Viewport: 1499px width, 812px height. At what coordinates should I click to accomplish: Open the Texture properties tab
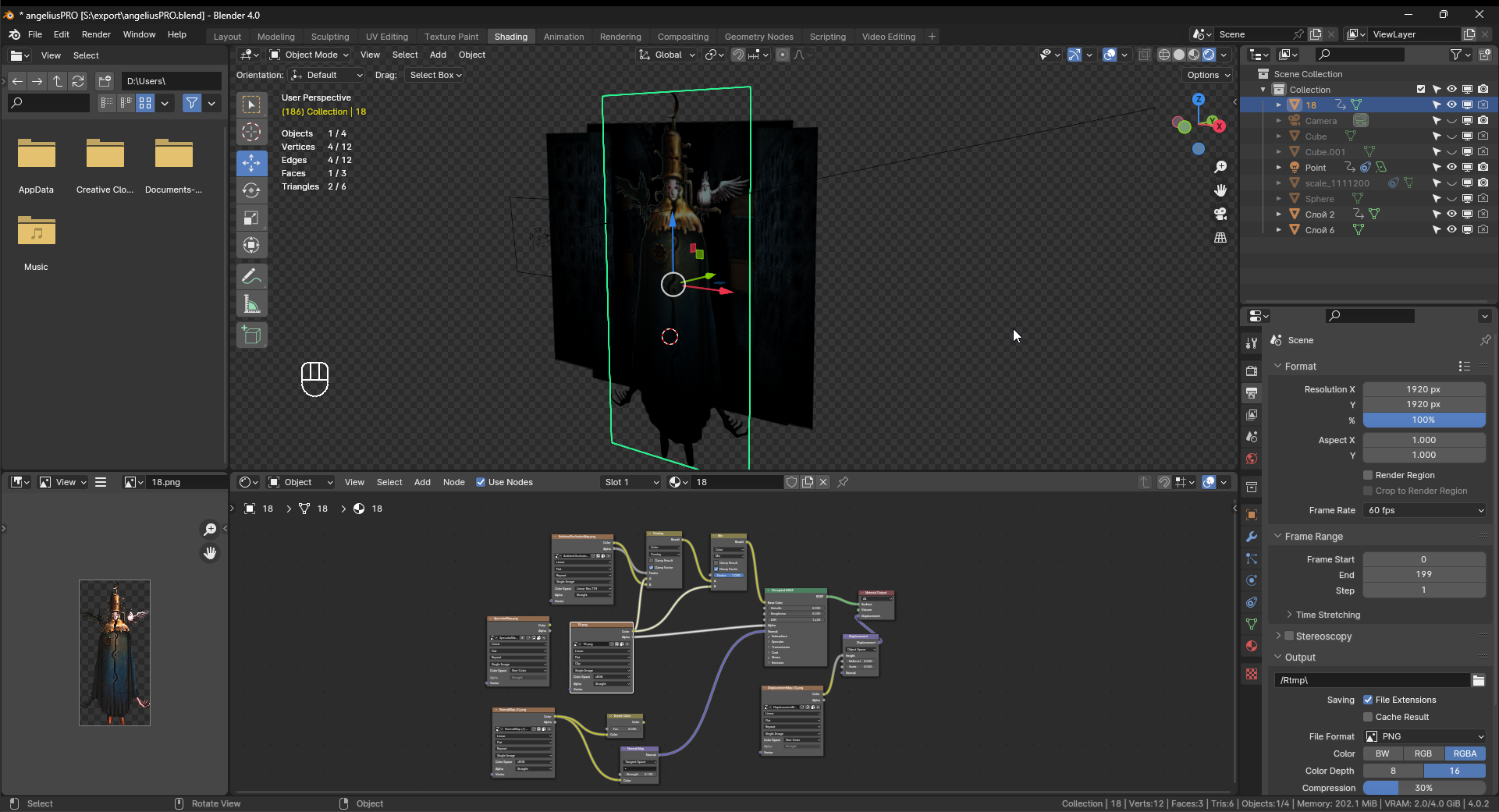pyautogui.click(x=1252, y=674)
